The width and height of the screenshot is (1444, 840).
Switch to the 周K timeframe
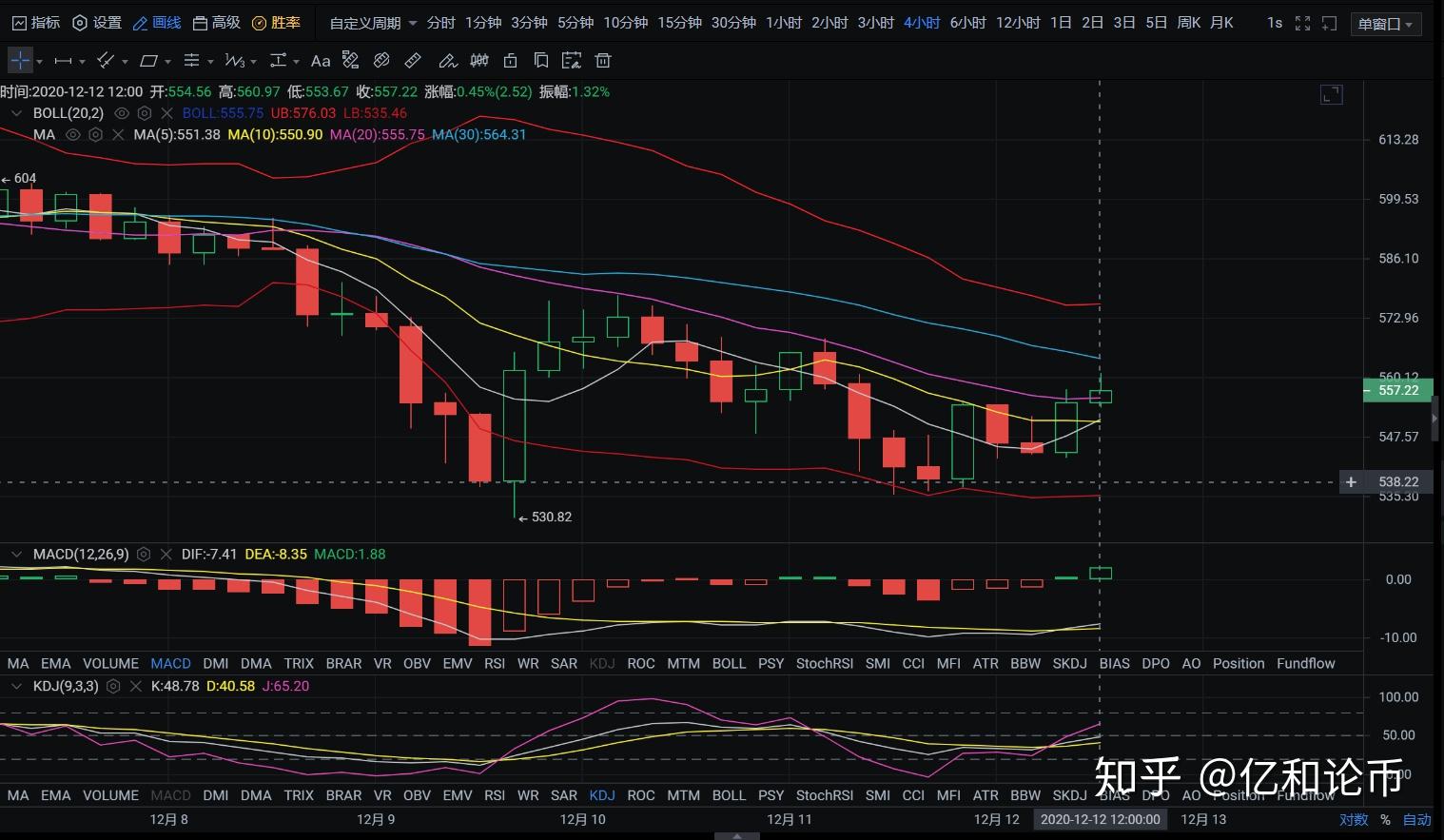1189,23
